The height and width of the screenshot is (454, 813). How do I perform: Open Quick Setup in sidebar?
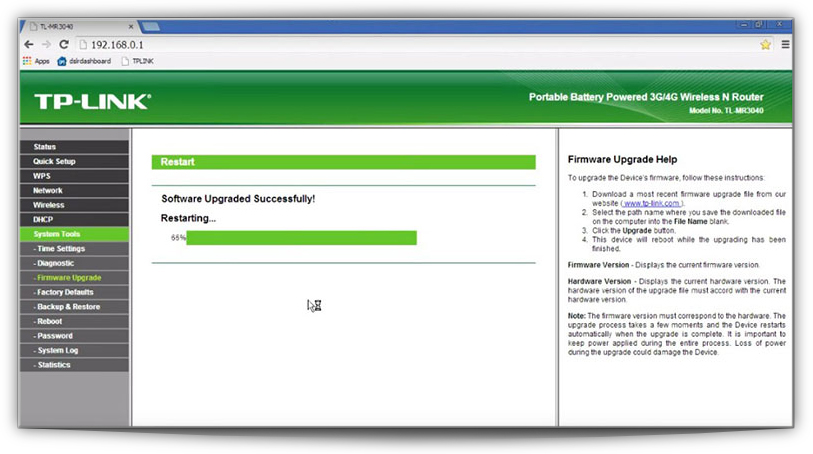(x=54, y=161)
